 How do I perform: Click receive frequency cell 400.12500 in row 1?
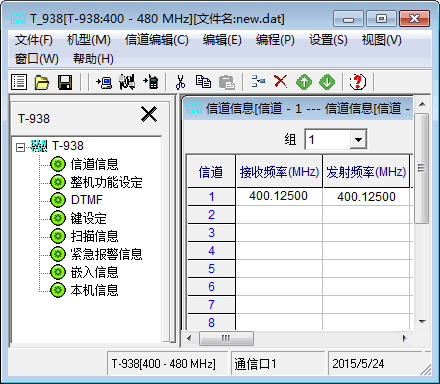pos(279,196)
